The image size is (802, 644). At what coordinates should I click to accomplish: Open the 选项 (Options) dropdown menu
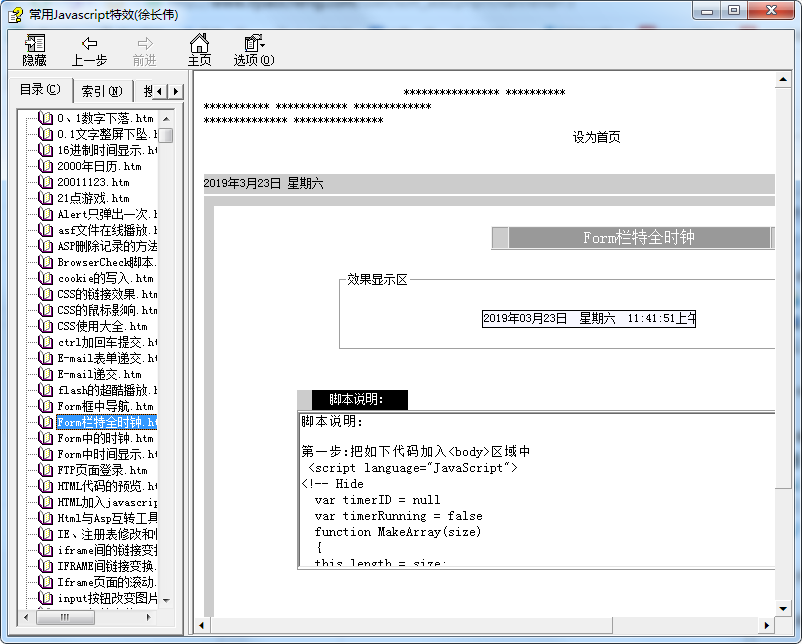[251, 49]
